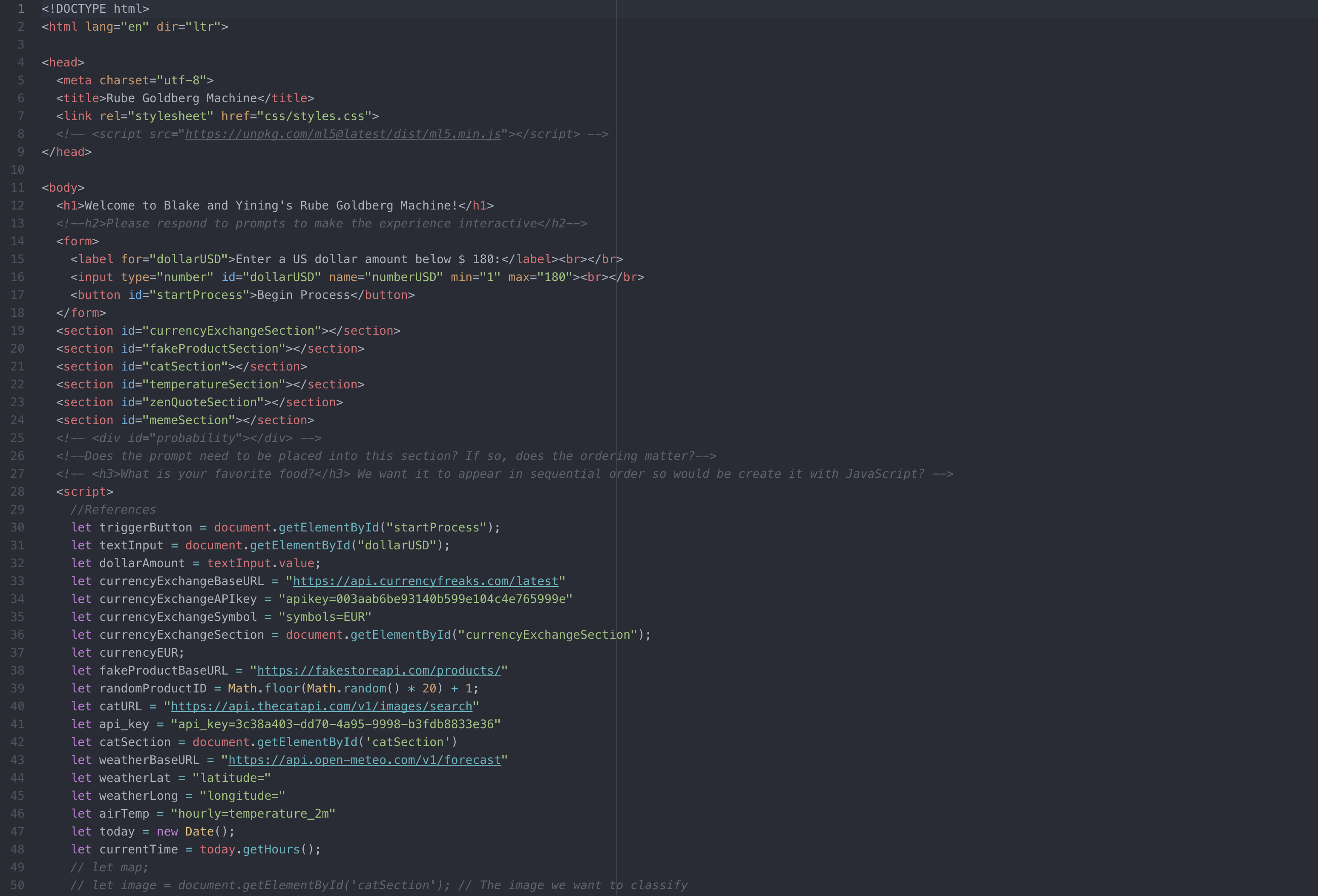Click the closing </form> tag
This screenshot has height=896, width=1318.
(x=81, y=313)
